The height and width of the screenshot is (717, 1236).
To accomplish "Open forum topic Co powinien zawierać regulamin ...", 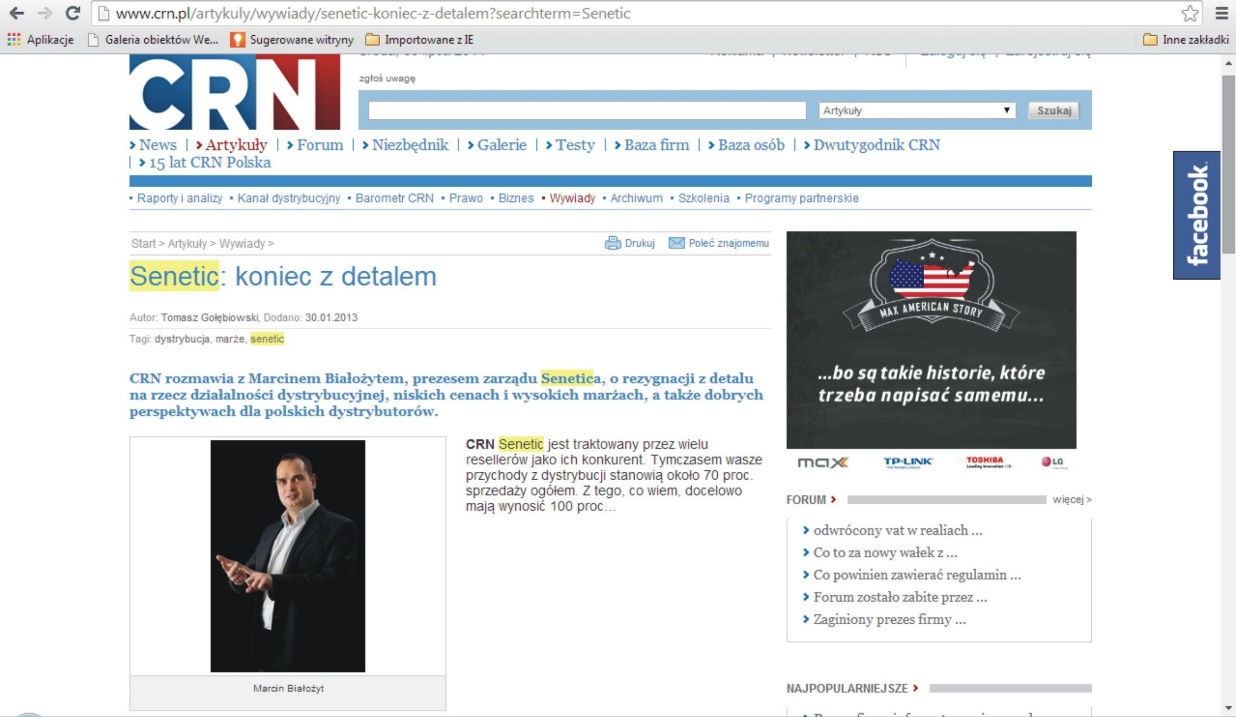I will coord(917,575).
